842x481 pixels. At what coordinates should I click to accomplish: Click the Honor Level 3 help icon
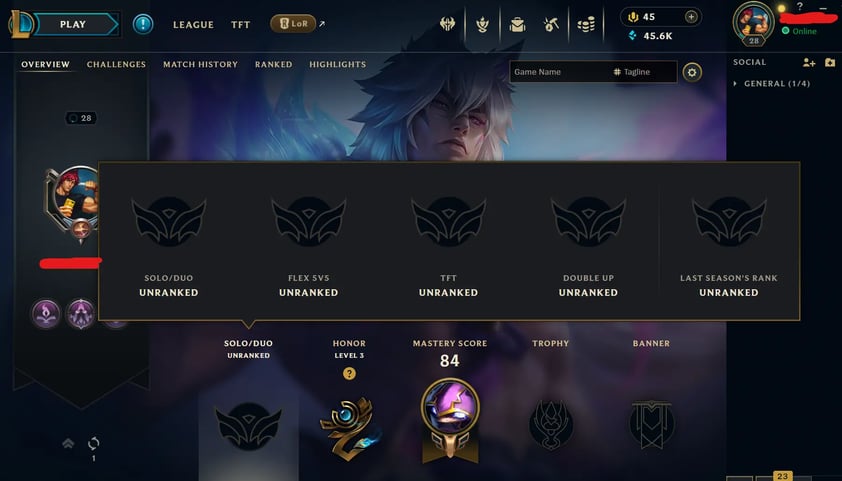(x=349, y=373)
